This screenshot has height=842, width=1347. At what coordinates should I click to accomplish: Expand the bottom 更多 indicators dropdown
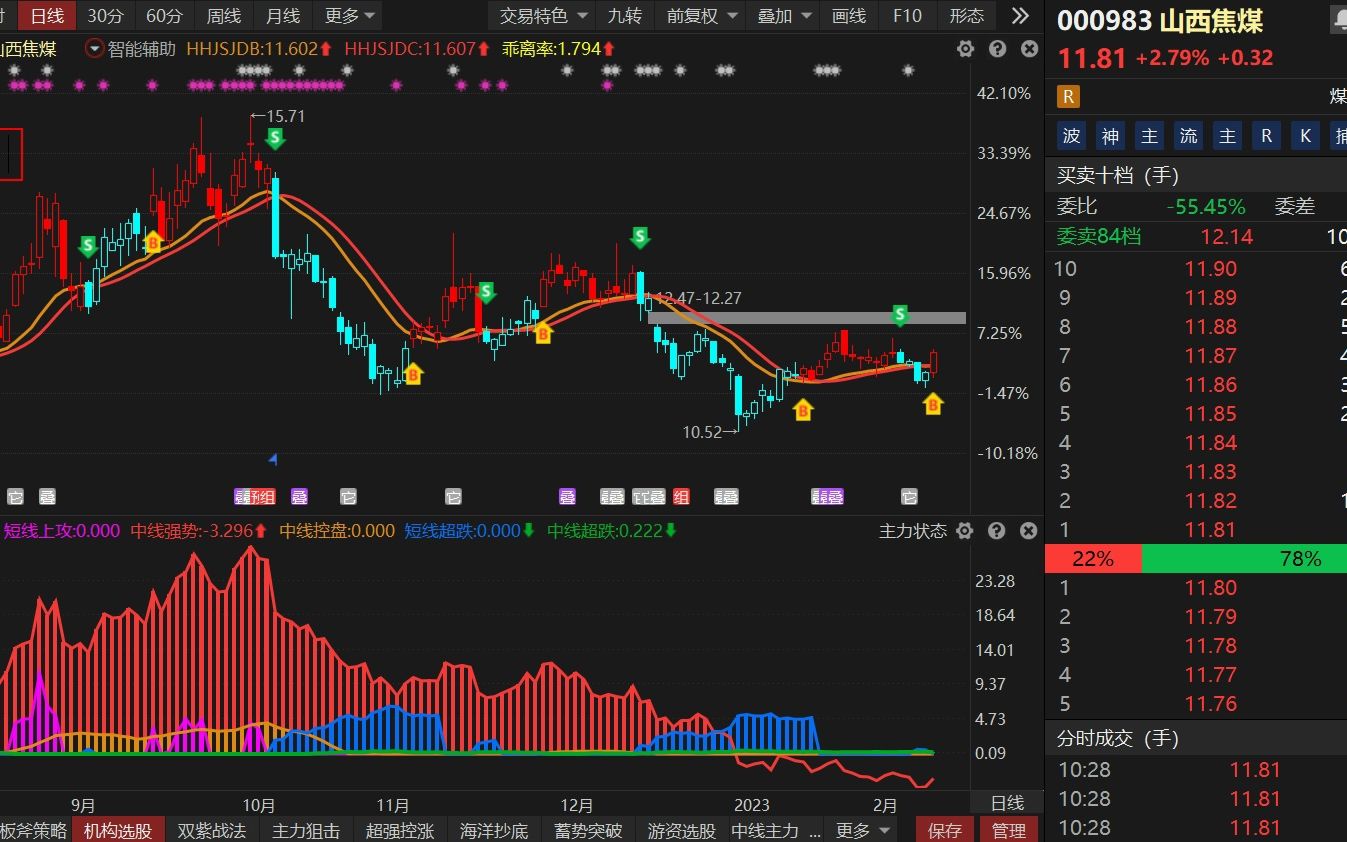tap(862, 830)
